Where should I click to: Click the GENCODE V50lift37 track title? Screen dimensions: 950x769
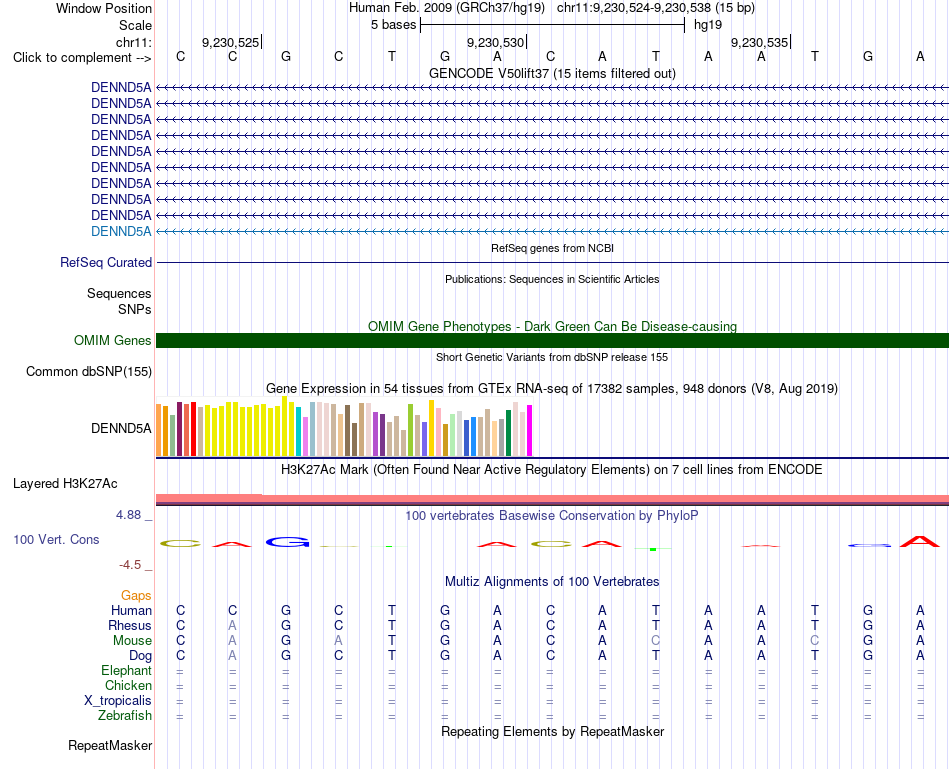point(552,73)
